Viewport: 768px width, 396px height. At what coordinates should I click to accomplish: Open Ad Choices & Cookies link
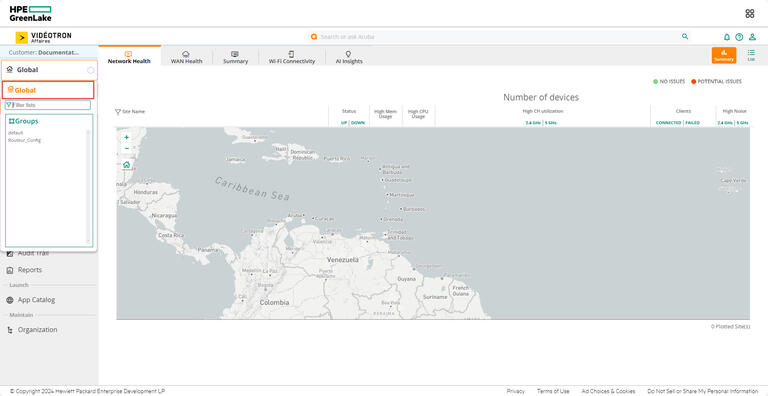coord(608,391)
